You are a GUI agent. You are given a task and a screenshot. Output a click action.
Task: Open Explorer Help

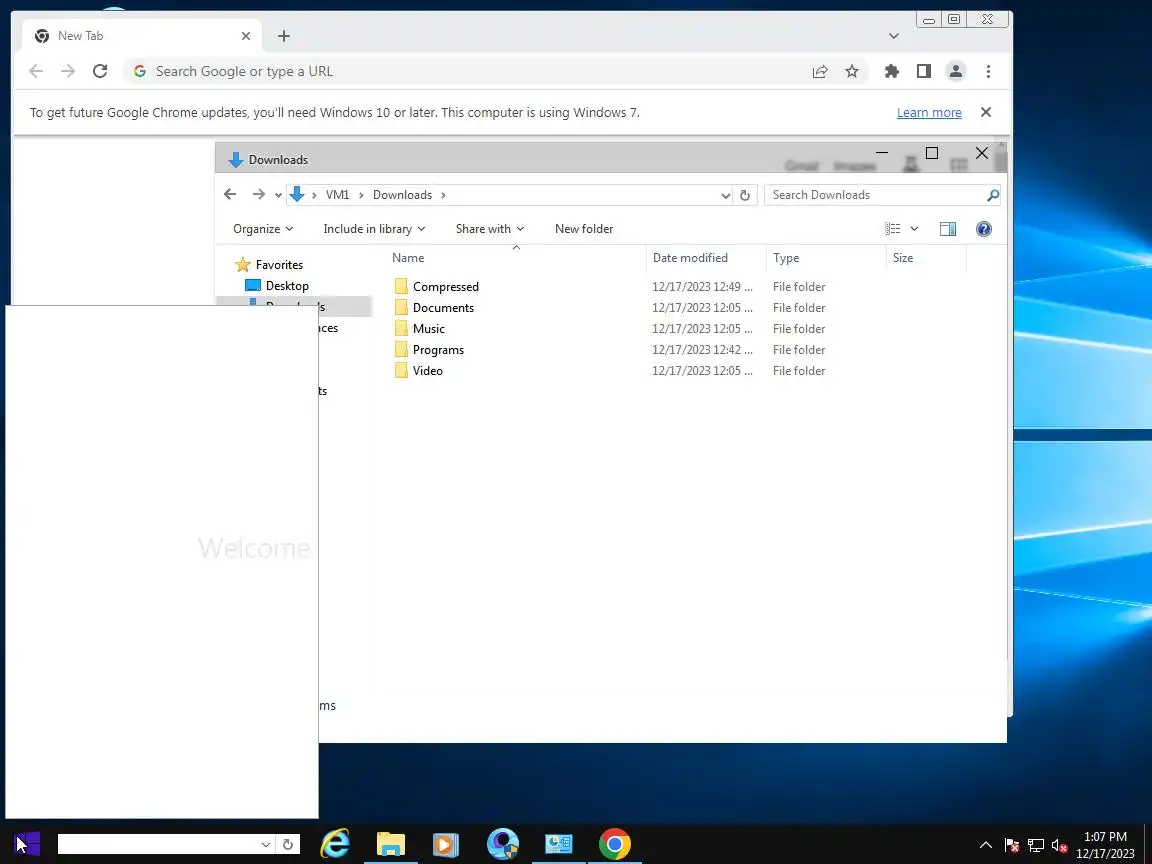click(x=984, y=228)
